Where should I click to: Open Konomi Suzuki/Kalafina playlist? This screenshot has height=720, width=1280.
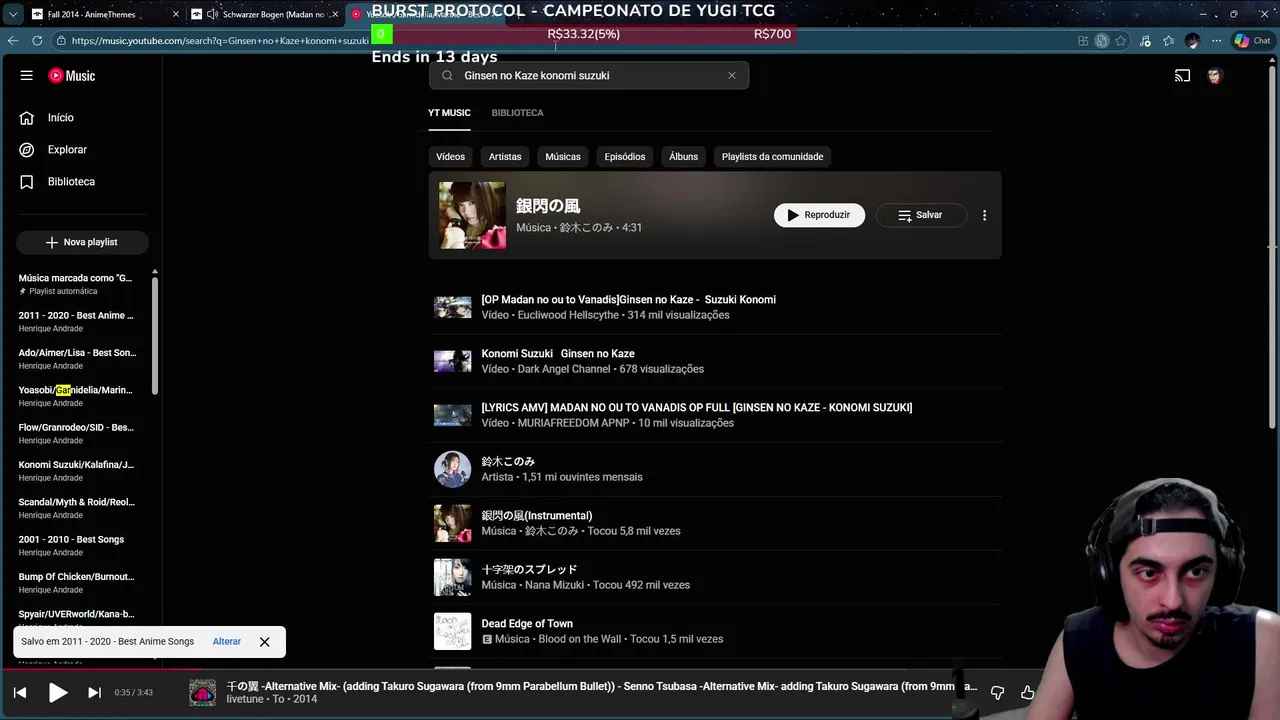pos(77,471)
